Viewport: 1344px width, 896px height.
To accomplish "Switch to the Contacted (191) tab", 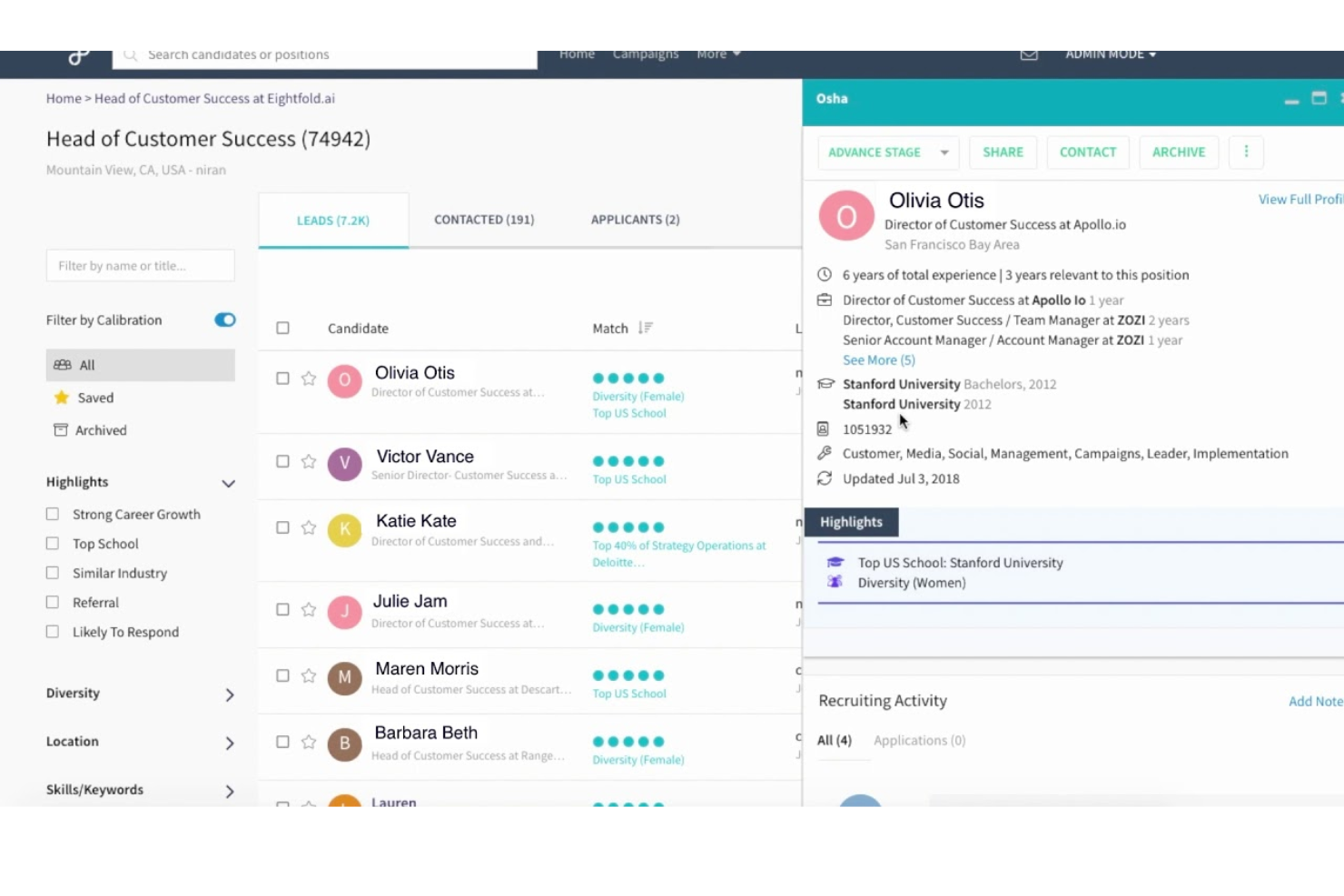I will pyautogui.click(x=484, y=220).
